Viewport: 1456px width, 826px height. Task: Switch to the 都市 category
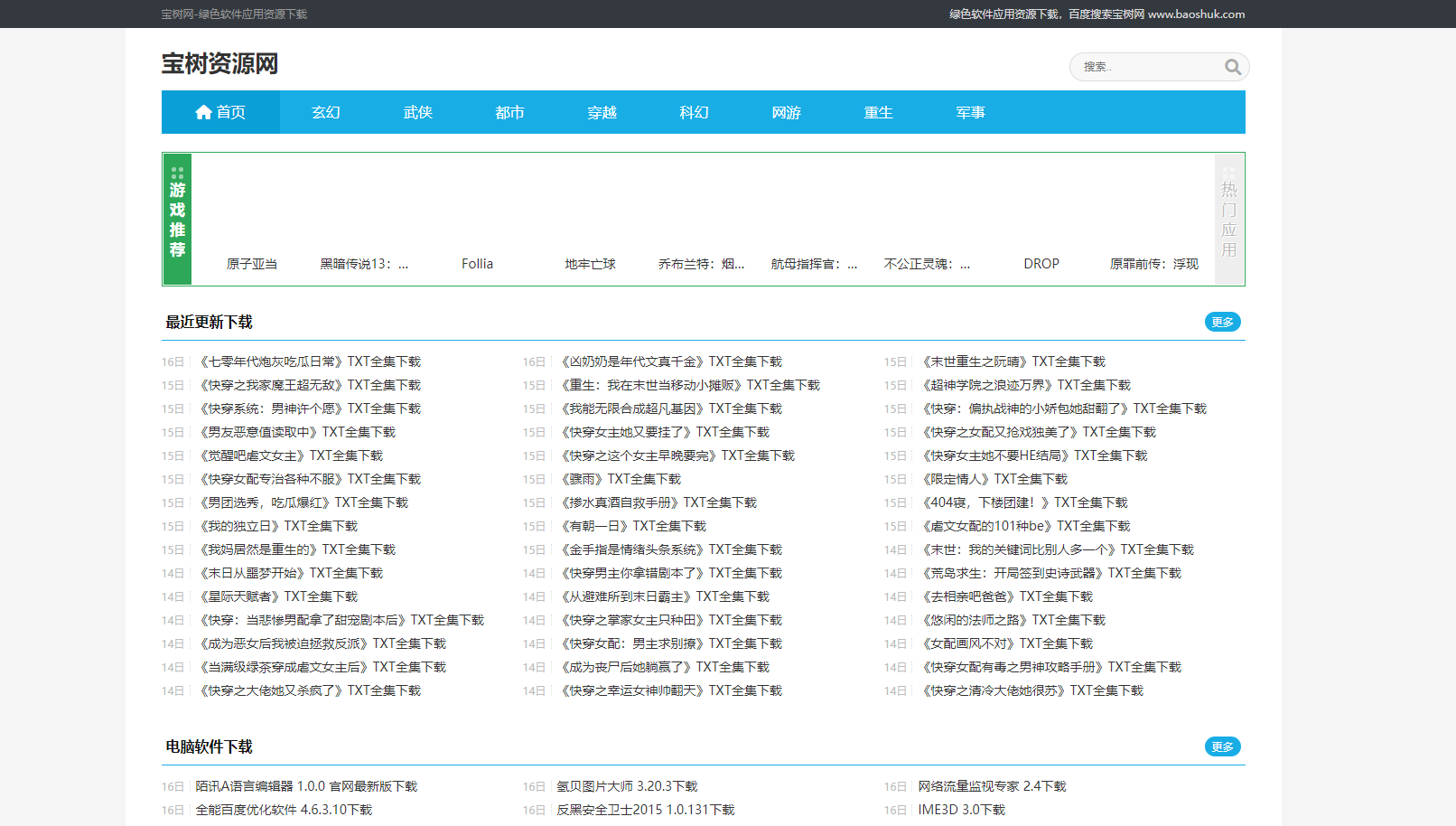[510, 112]
